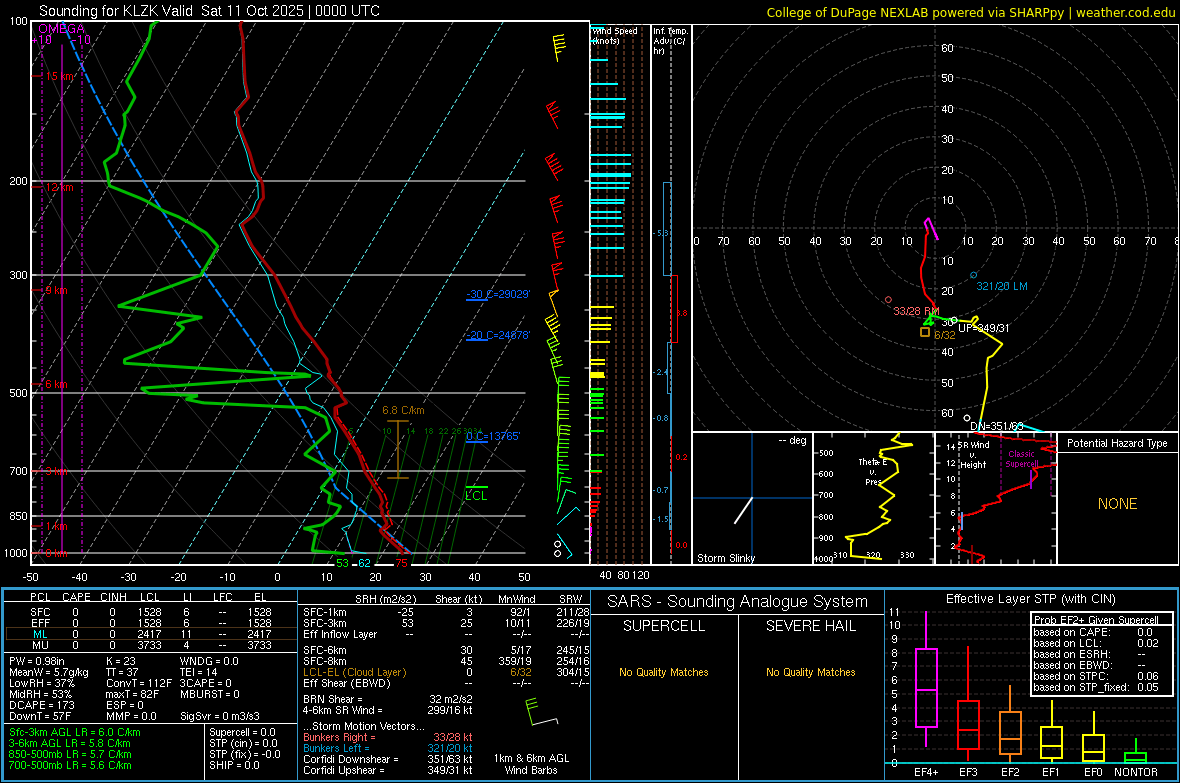Click the 15 km height marker
The height and width of the screenshot is (783, 1180).
click(x=60, y=76)
